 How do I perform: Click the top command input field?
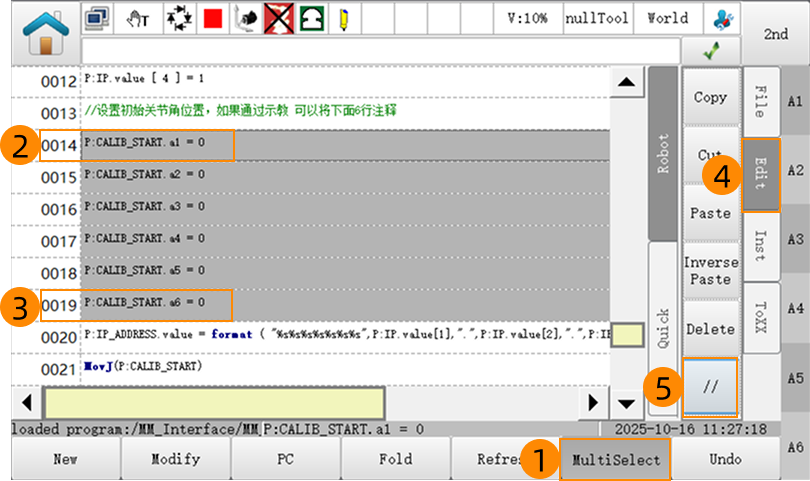click(x=381, y=51)
